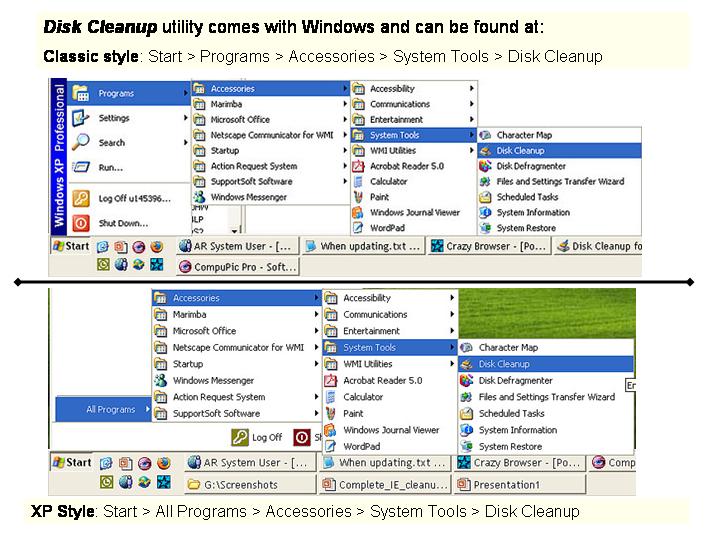The height and width of the screenshot is (540, 720).
Task: Click the Calculator icon in XP-style Accessories menu
Action: pyautogui.click(x=331, y=397)
